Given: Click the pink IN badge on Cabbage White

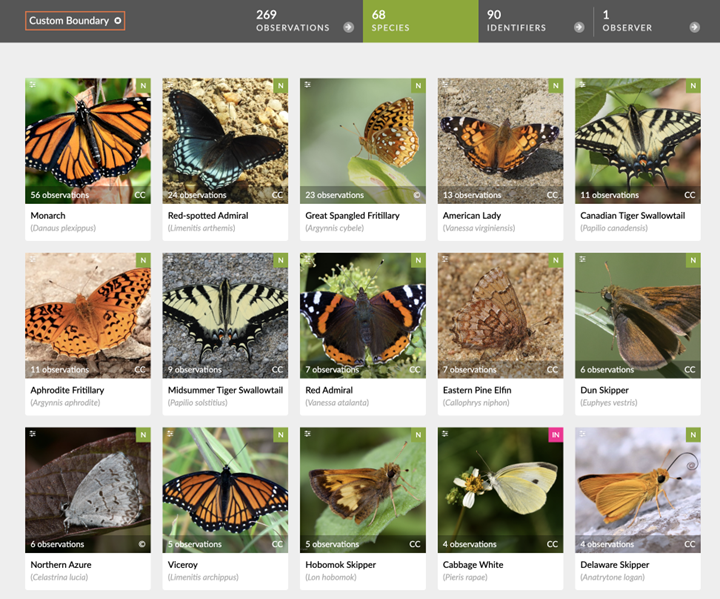Looking at the screenshot, I should (x=555, y=435).
